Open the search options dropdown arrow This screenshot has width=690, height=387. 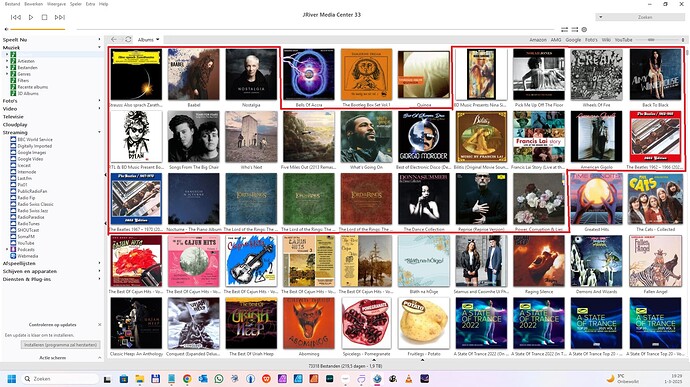coord(601,17)
